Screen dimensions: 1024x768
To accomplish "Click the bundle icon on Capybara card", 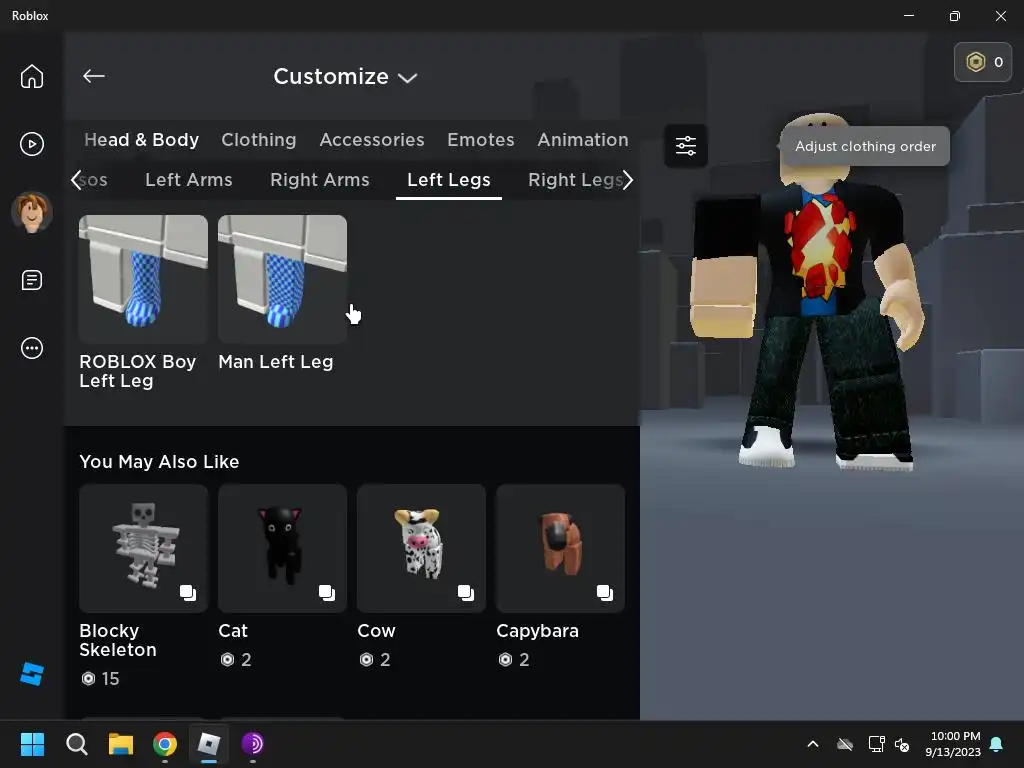I will tap(605, 592).
